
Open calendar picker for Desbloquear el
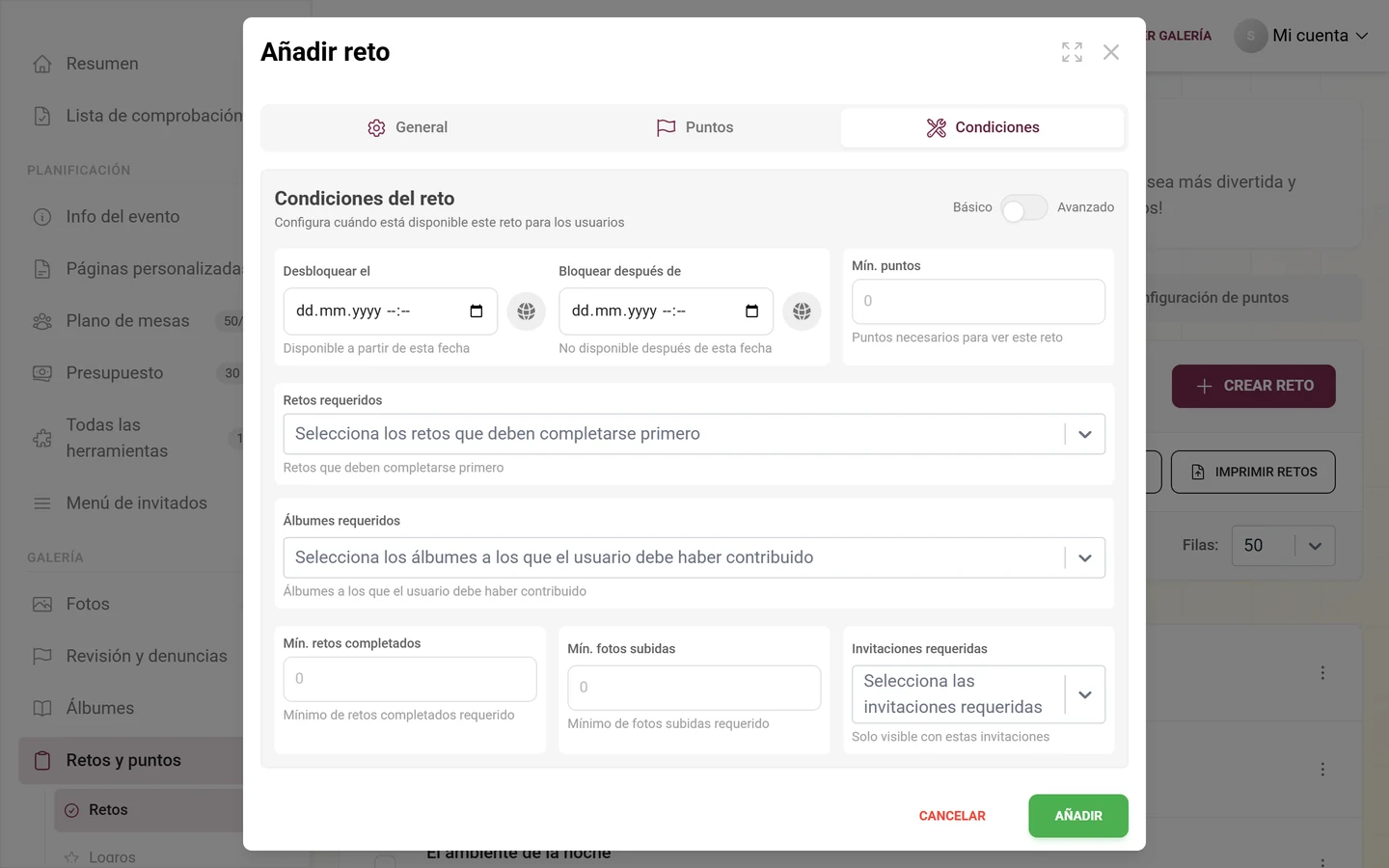click(x=476, y=312)
